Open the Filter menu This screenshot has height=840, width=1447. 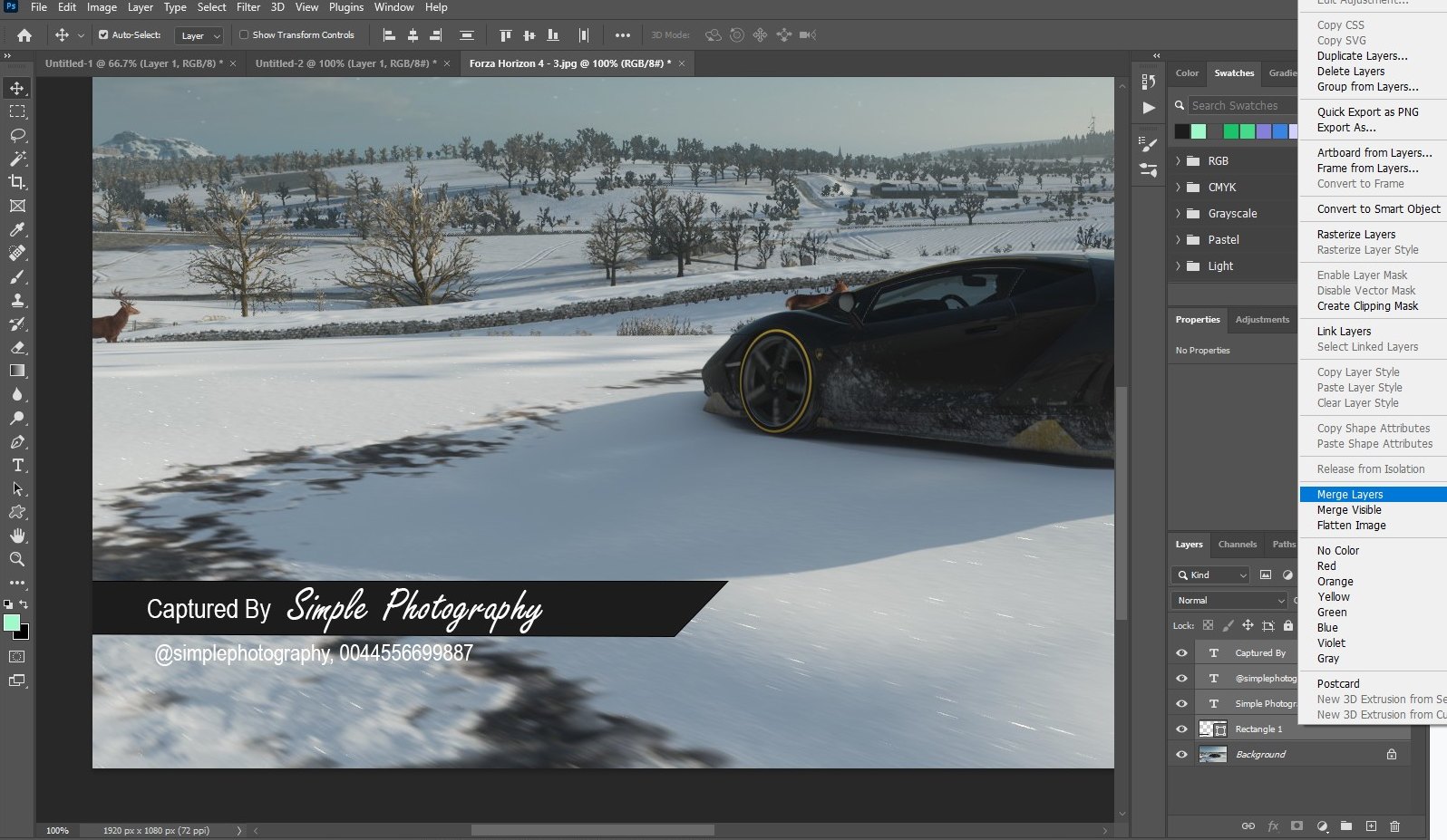click(x=248, y=7)
